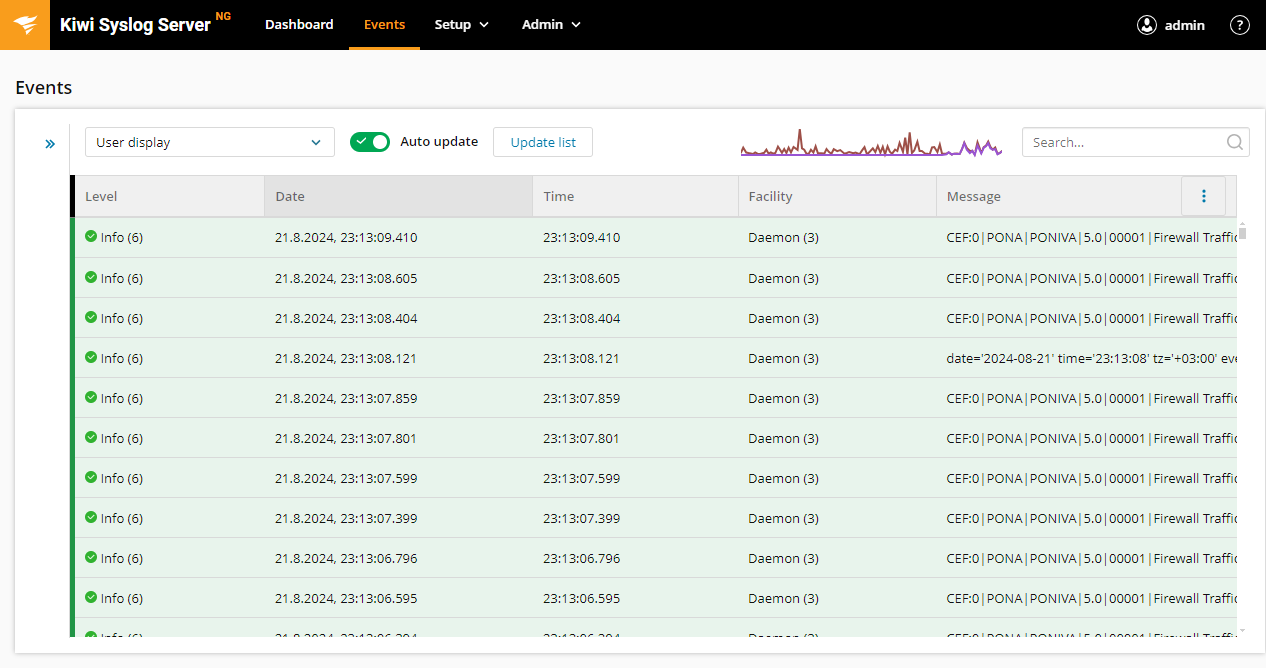
Task: Select date cell 21.8.2024, 23:13:07.801
Action: pos(346,438)
